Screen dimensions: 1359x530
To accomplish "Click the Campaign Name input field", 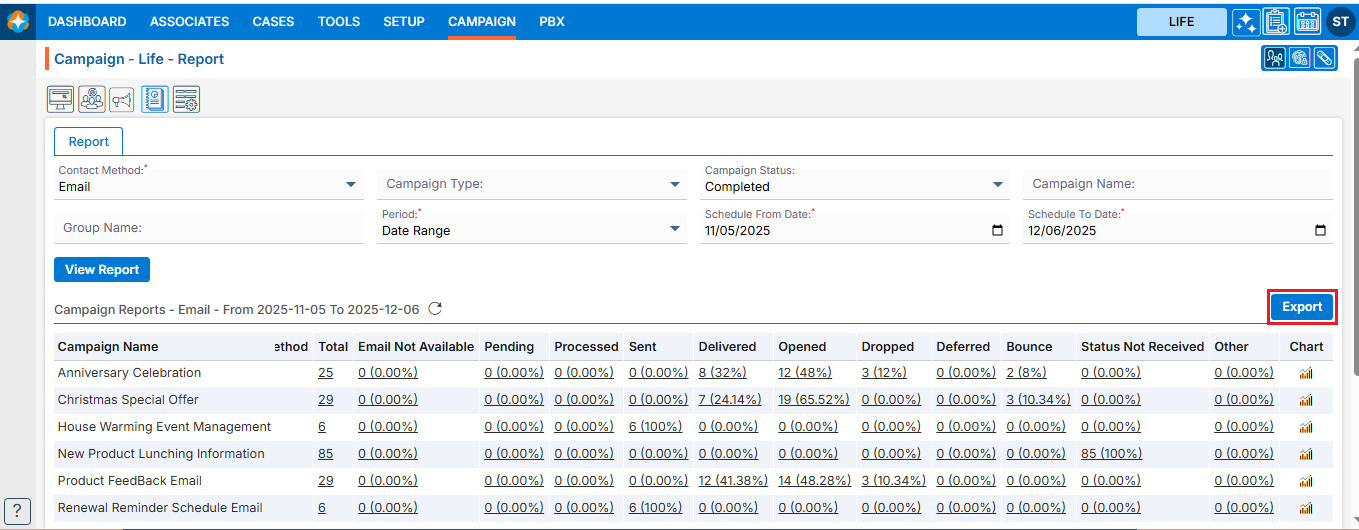I will tap(1177, 184).
